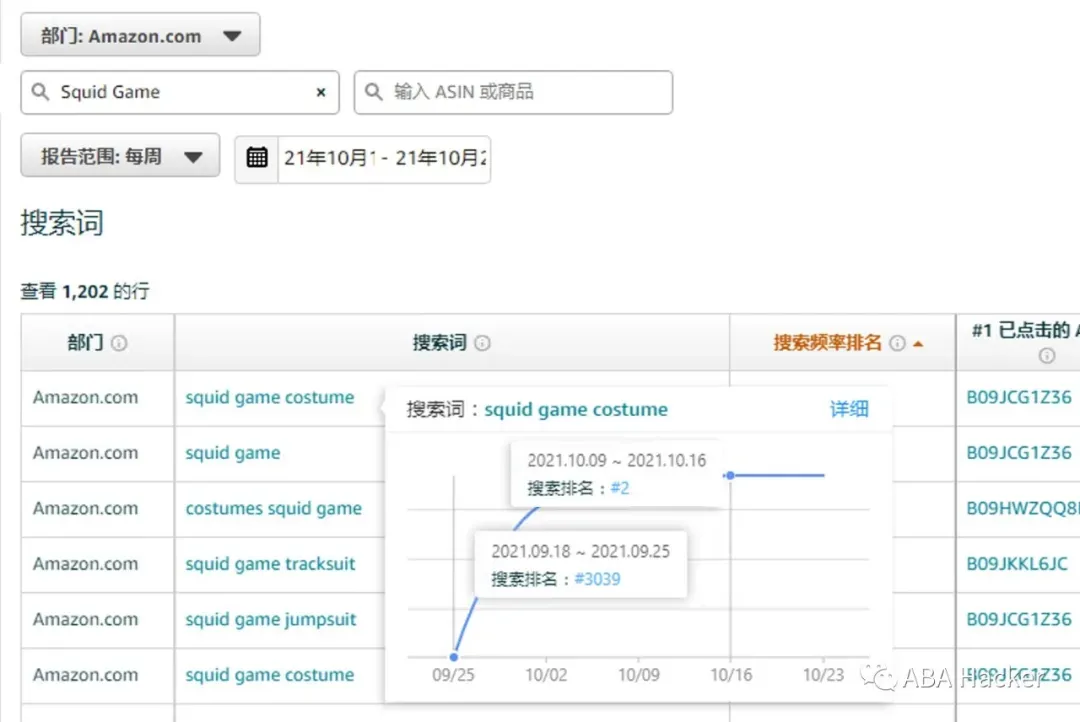This screenshot has width=1080, height=722.
Task: Open ASIN B09HWZQQ8 link
Action: (x=1023, y=508)
